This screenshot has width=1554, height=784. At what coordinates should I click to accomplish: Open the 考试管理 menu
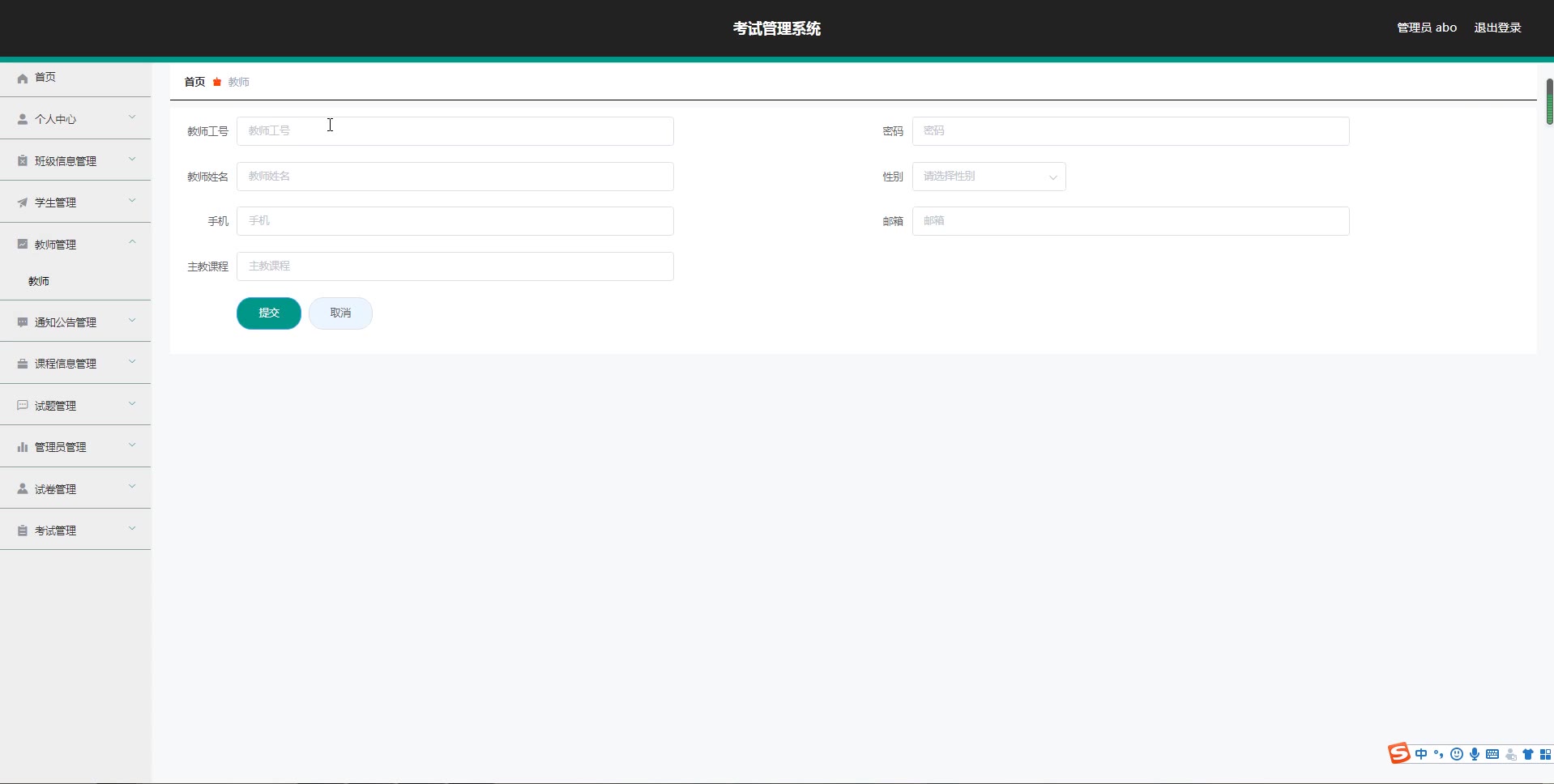[x=75, y=530]
